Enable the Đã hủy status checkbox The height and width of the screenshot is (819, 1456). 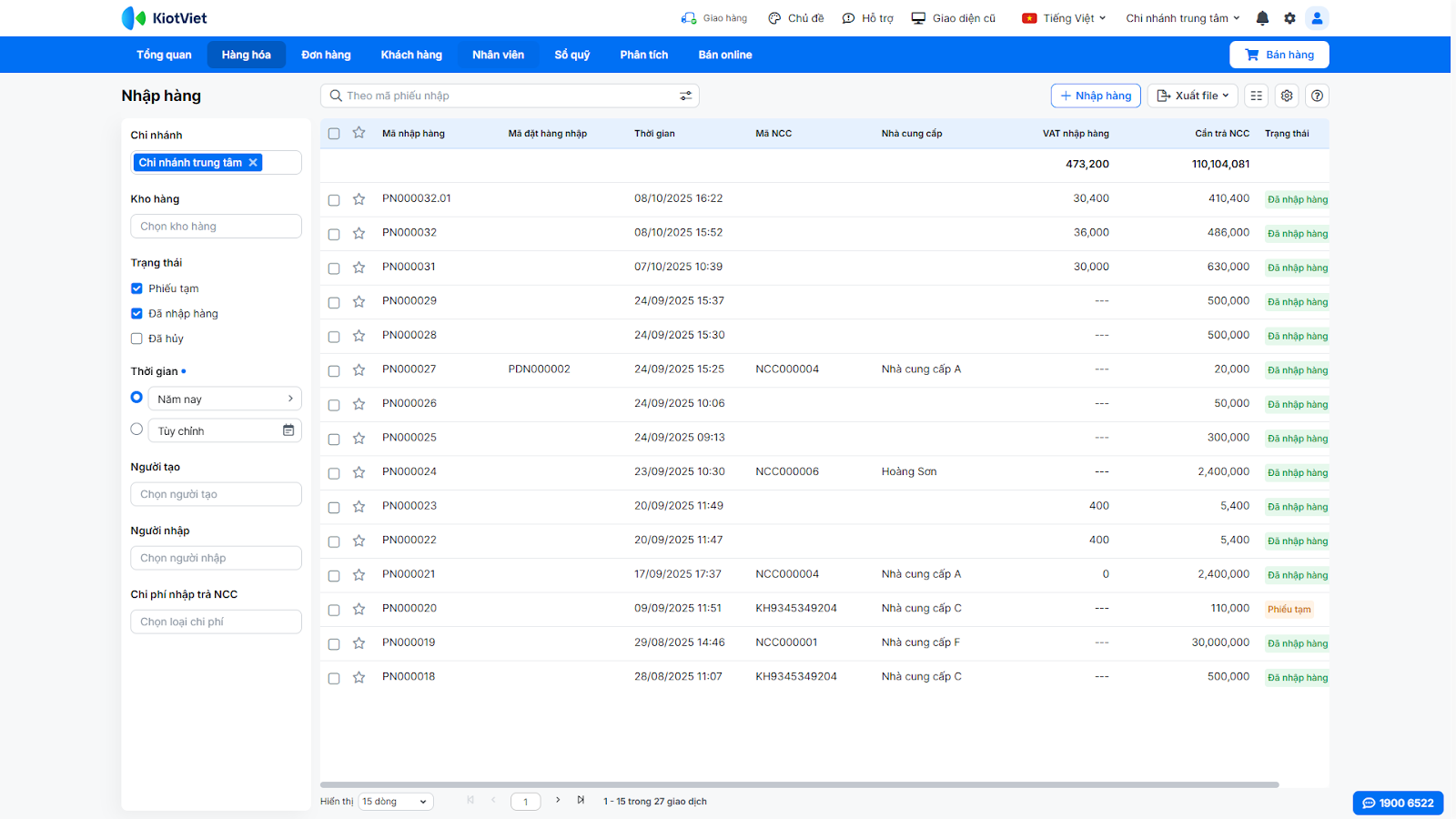136,339
